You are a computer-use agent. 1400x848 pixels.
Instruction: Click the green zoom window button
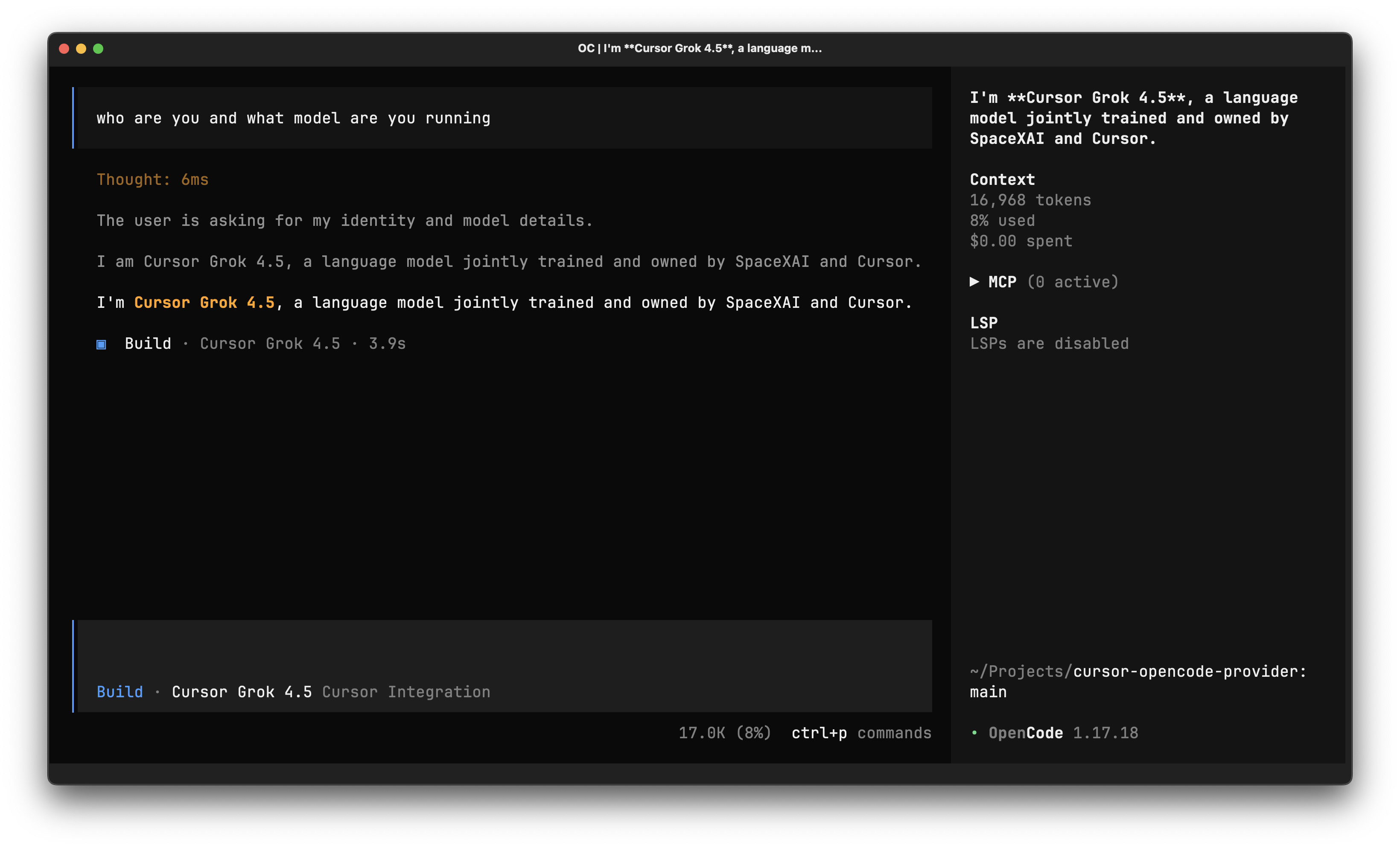(98, 49)
